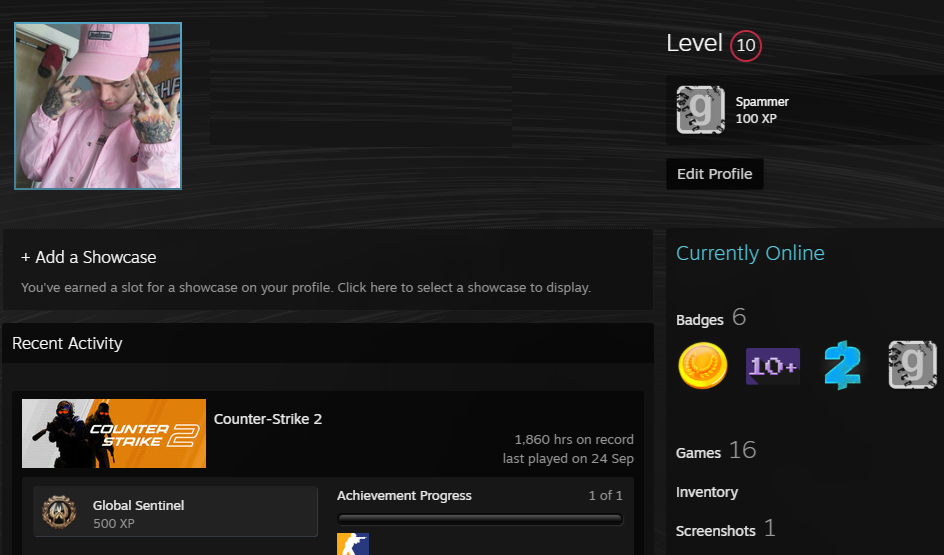Click the Spammer 100 XP text
This screenshot has width=944, height=555.
coord(762,110)
